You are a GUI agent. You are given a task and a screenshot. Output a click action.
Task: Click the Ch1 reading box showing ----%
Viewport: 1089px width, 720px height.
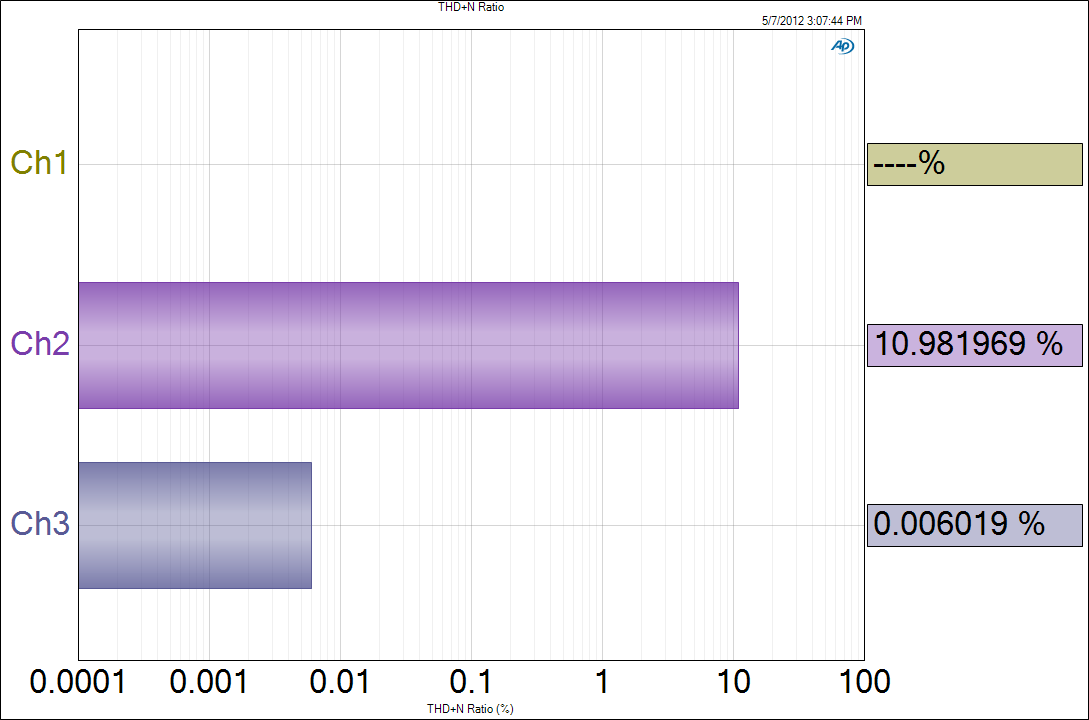click(974, 165)
